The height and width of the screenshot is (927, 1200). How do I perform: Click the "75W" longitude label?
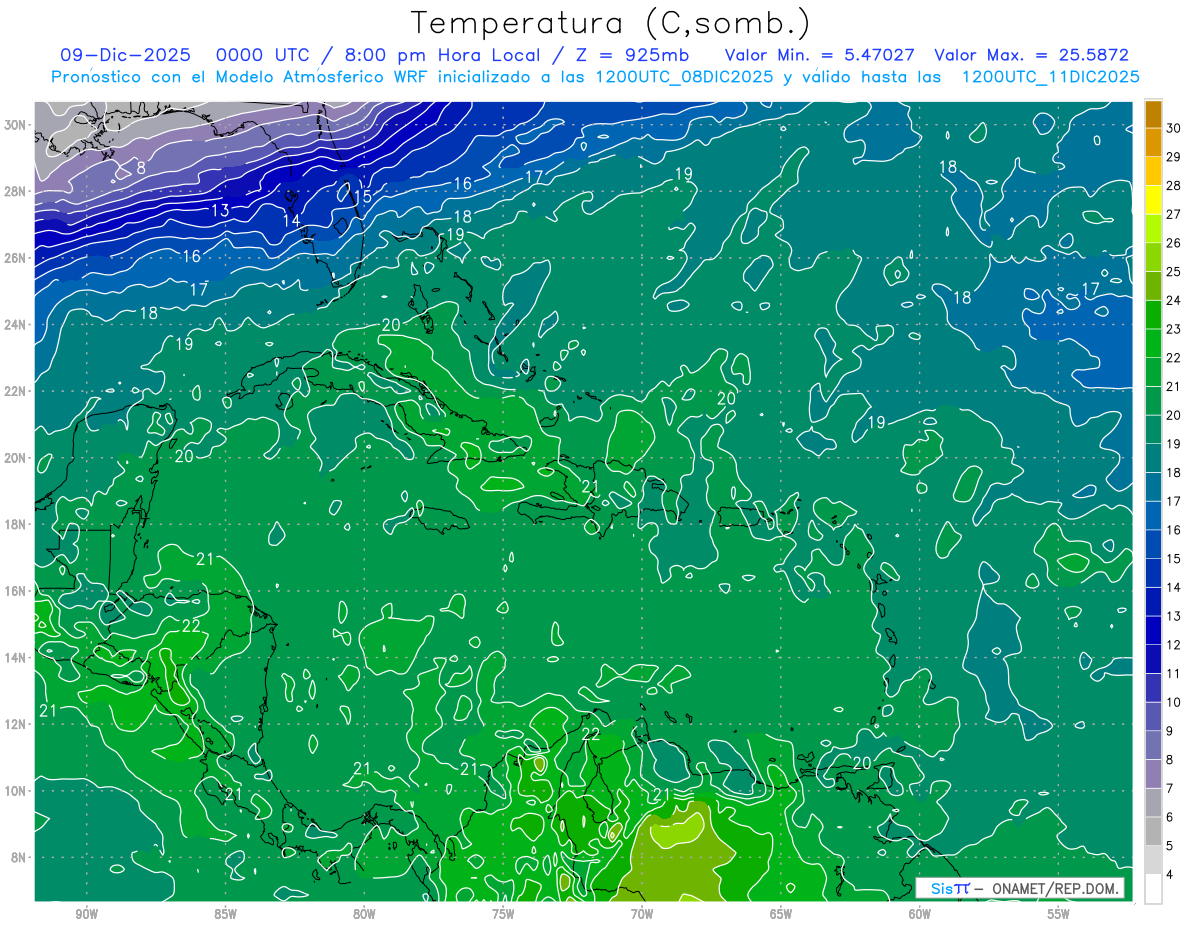tap(503, 914)
